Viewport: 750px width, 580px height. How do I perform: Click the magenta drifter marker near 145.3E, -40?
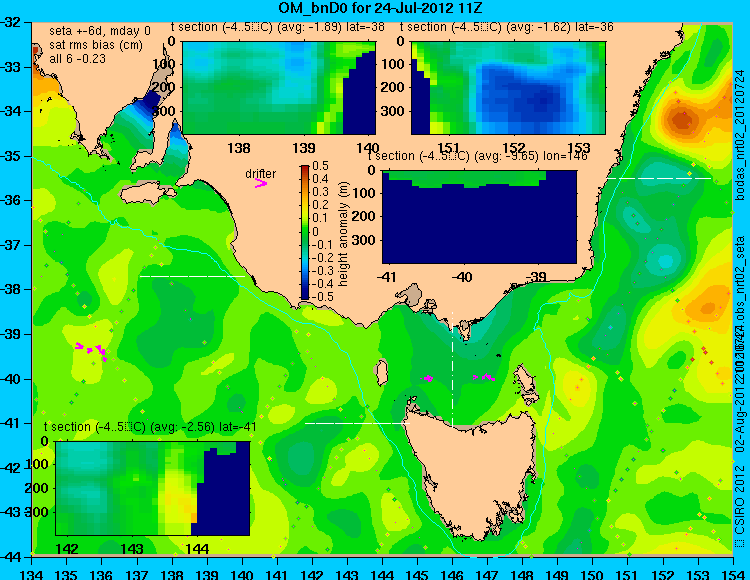pos(429,378)
